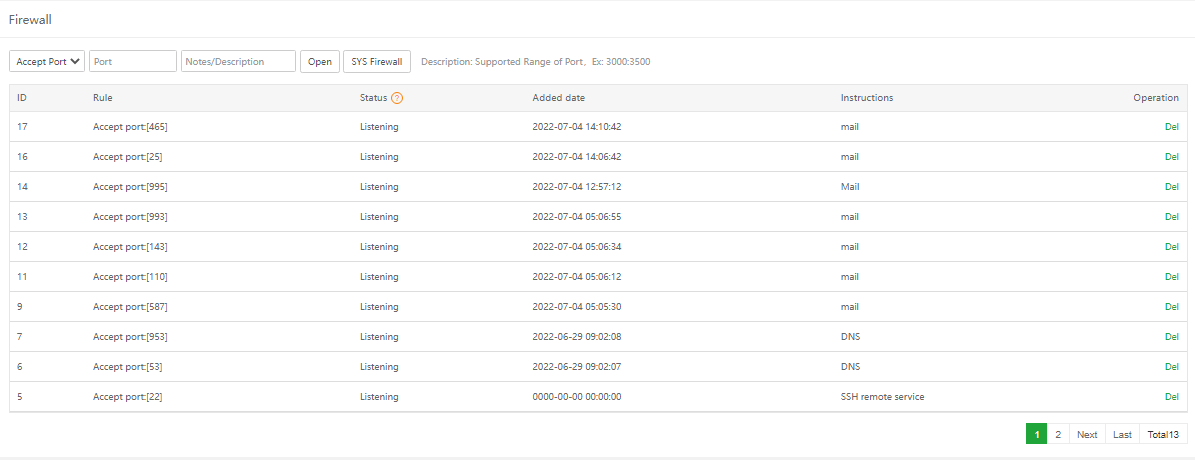Delete the Accept port 25 rule

(x=1172, y=157)
